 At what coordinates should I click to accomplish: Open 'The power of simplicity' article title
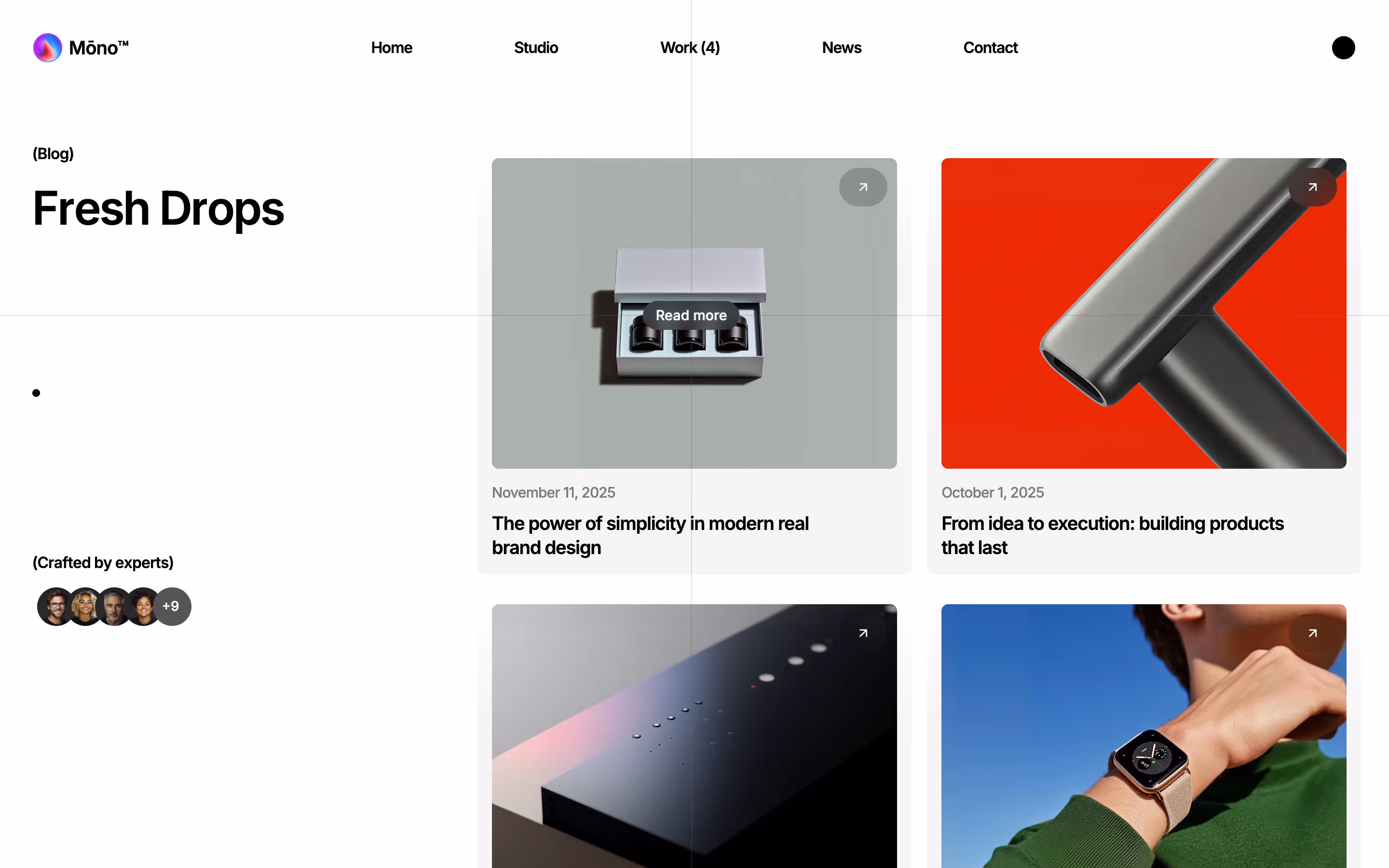coord(650,535)
